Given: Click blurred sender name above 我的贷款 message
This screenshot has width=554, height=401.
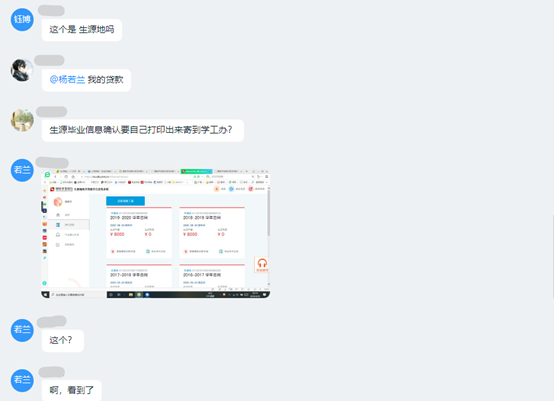Looking at the screenshot, I should click(49, 60).
